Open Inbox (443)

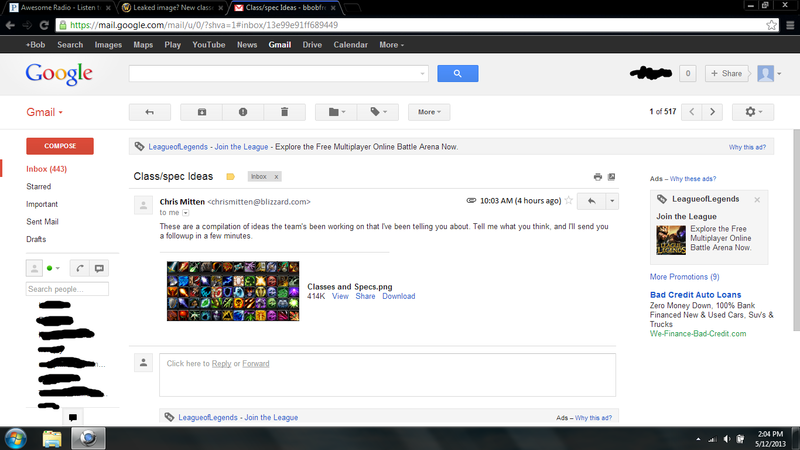[46, 169]
